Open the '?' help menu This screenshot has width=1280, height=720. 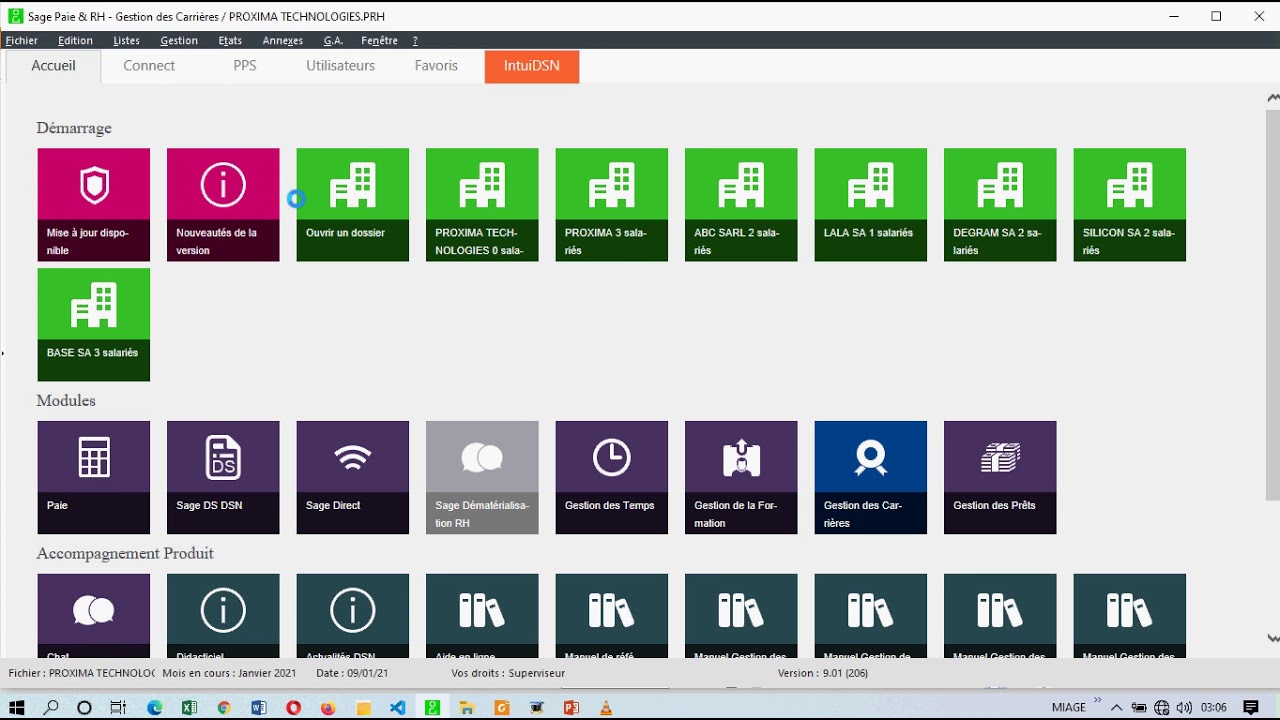pos(415,41)
